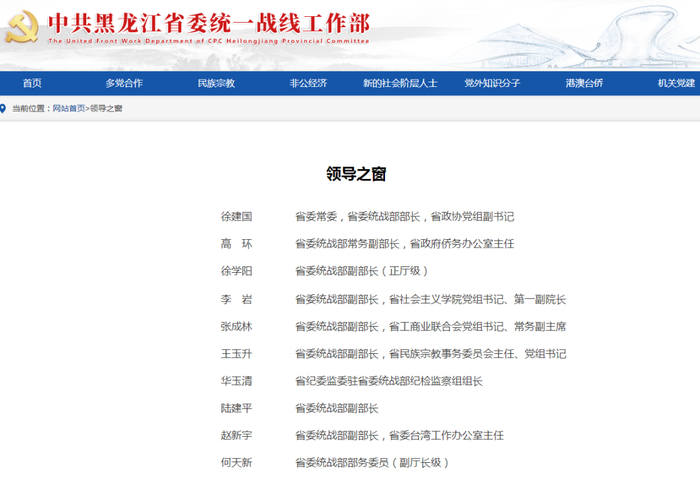Open 新的社会阶层人士 menu item

[x=400, y=83]
